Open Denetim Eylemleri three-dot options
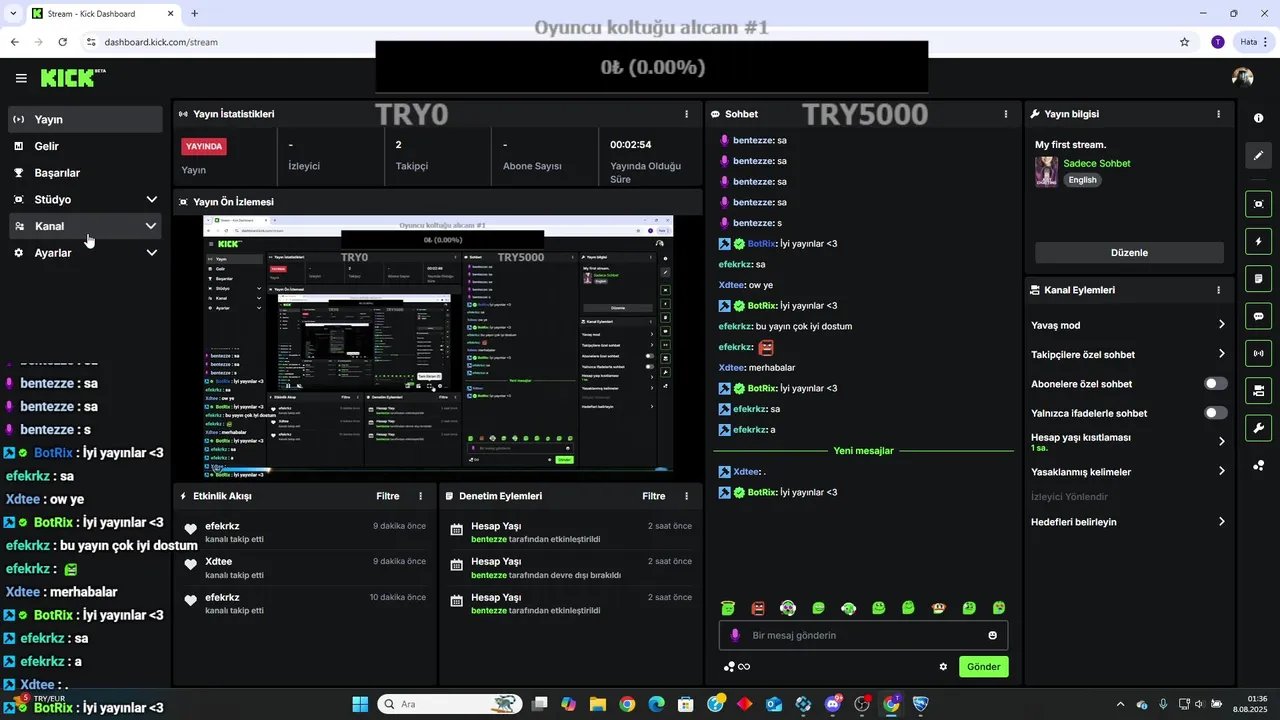The height and width of the screenshot is (720, 1280). point(686,496)
